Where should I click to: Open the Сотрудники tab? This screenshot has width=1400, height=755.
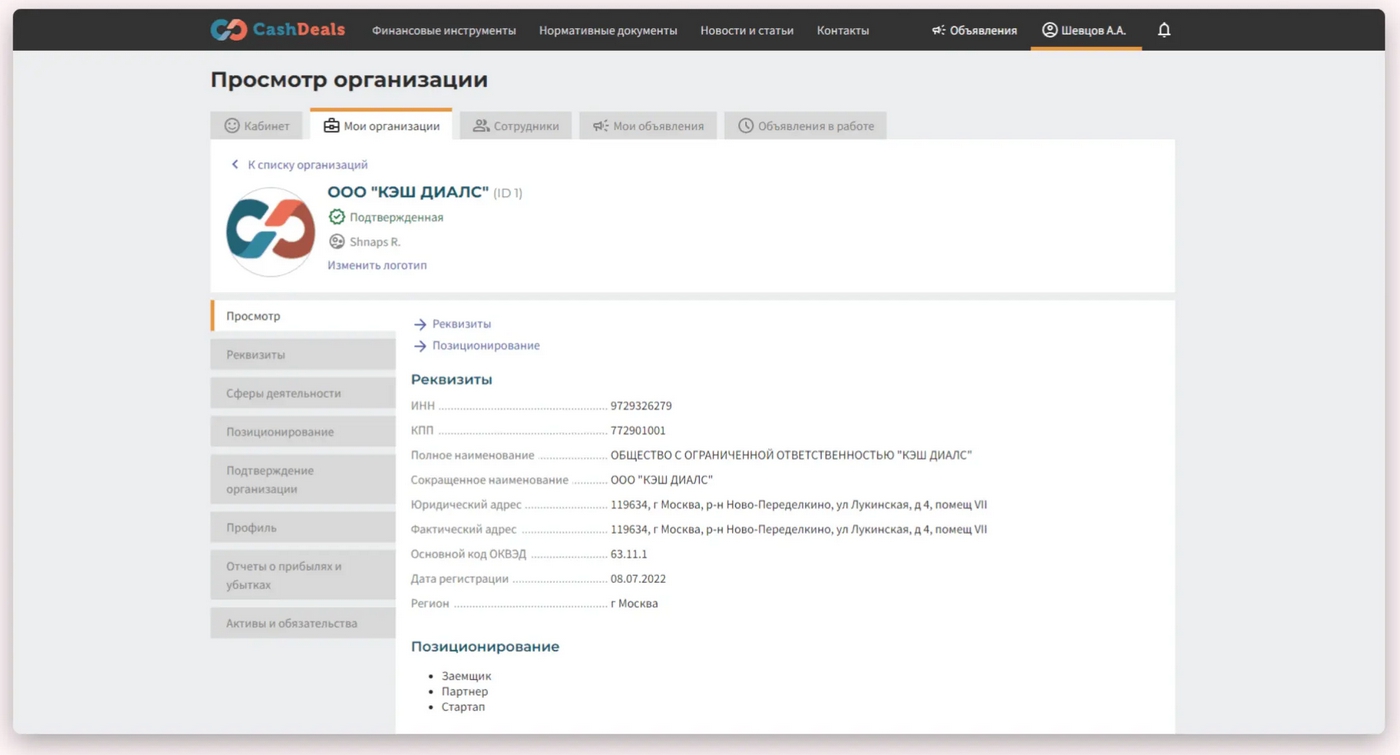(x=515, y=126)
